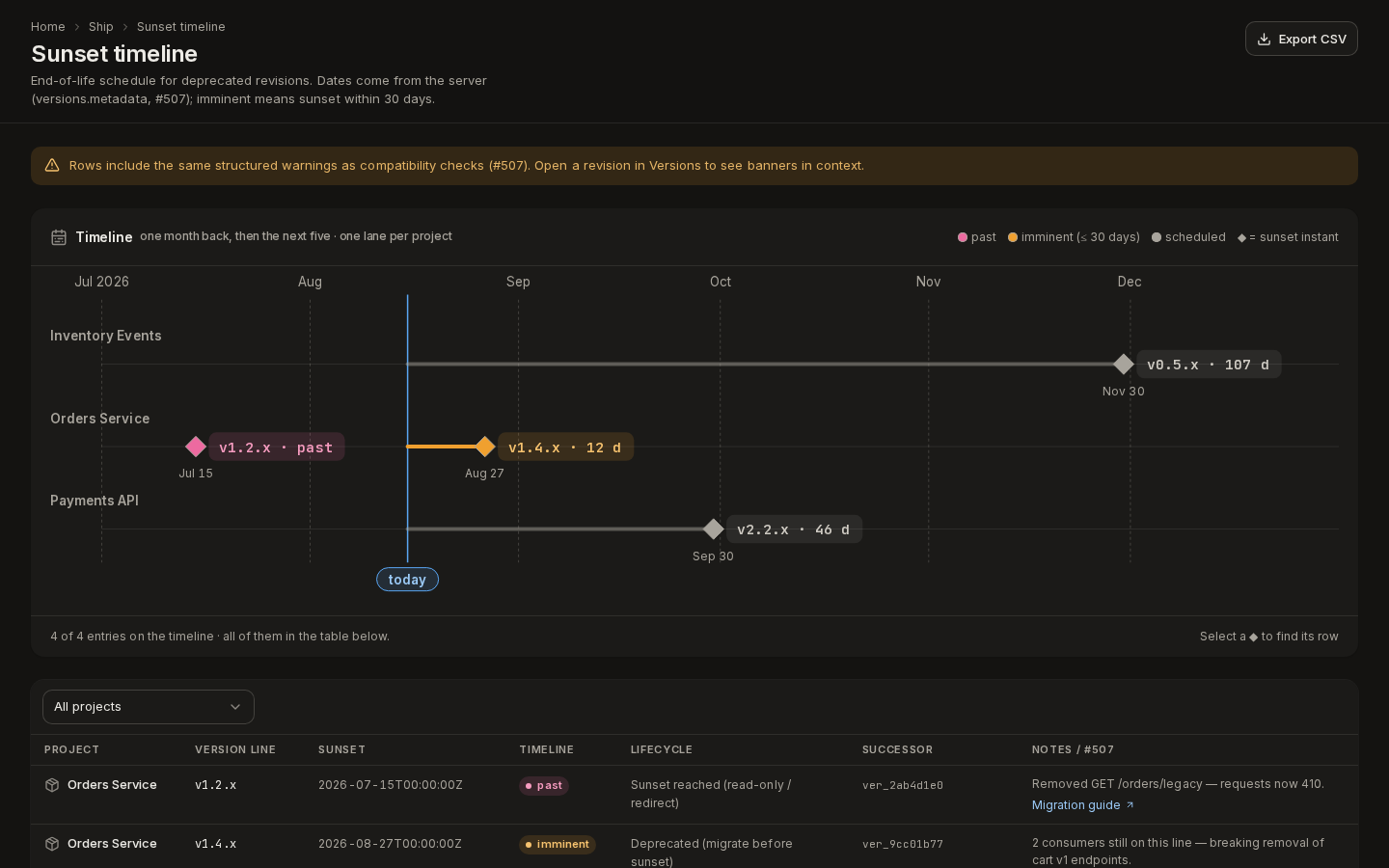Click the package icon in the v1.4.x row
This screenshot has height=868, width=1389.
click(52, 844)
